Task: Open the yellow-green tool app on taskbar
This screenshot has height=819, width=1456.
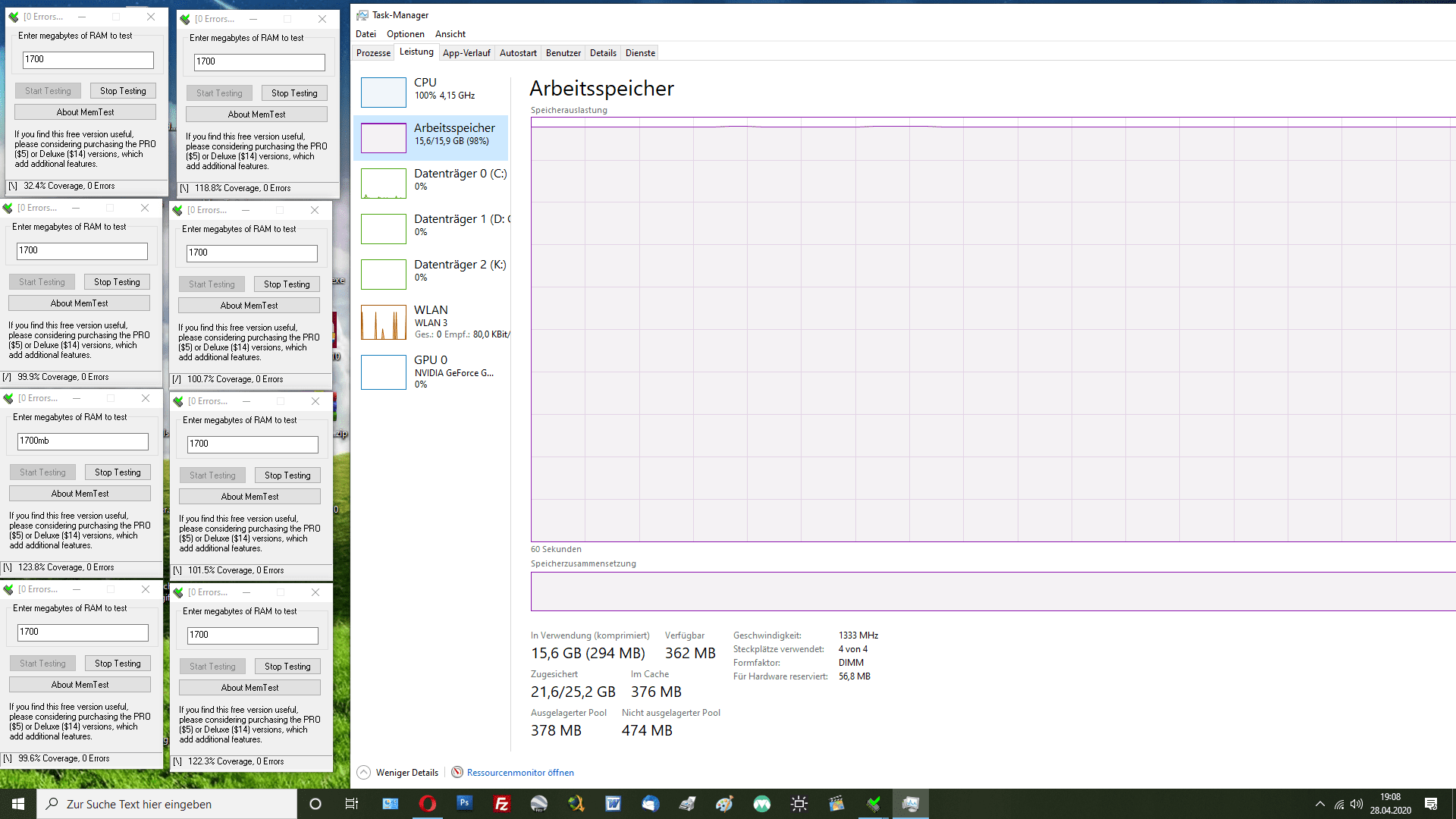Action: (x=576, y=804)
